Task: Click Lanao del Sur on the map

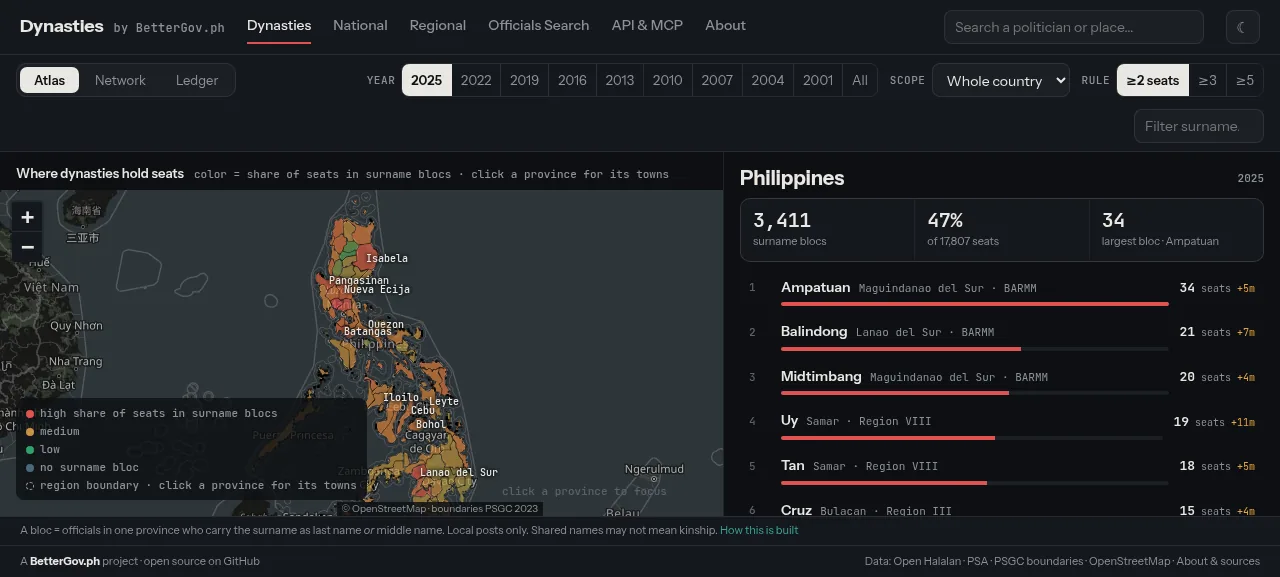Action: pos(458,472)
